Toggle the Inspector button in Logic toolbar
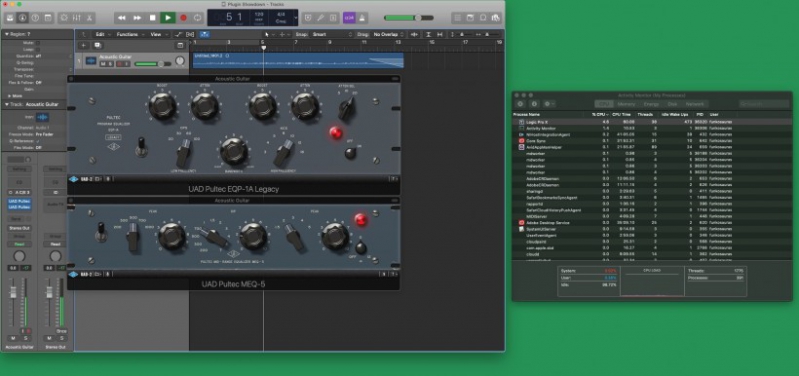 click(22, 18)
